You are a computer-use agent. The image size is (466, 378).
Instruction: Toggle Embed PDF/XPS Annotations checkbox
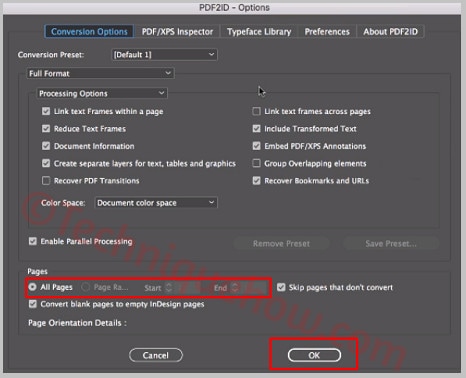coord(256,146)
